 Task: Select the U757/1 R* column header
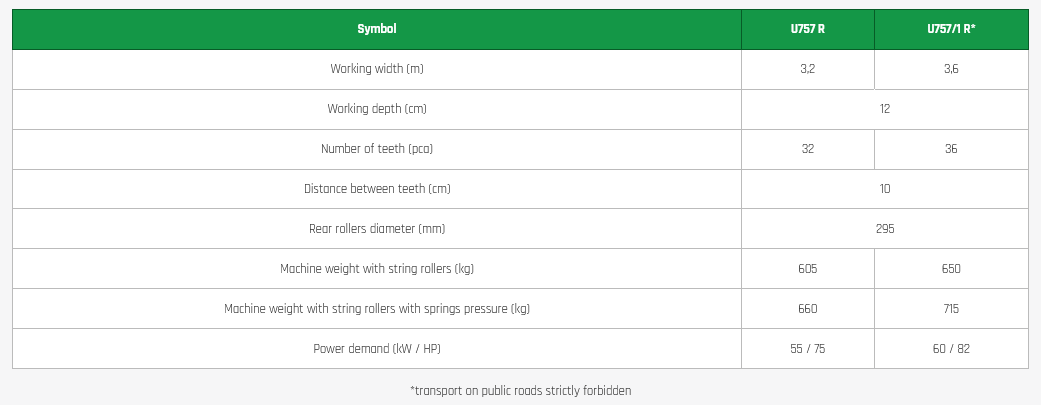click(951, 29)
